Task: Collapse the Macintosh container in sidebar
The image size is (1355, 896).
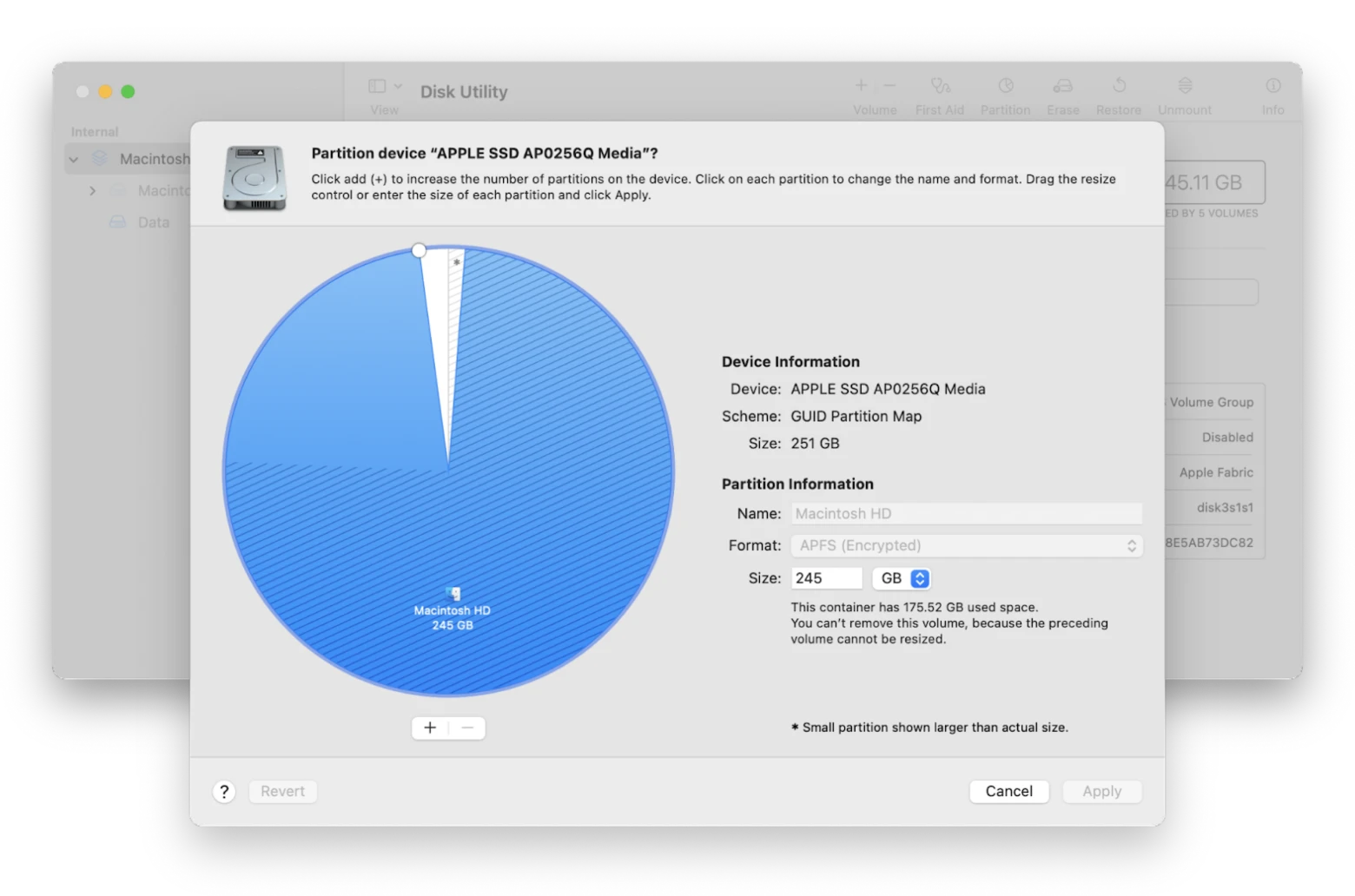Action: [74, 159]
